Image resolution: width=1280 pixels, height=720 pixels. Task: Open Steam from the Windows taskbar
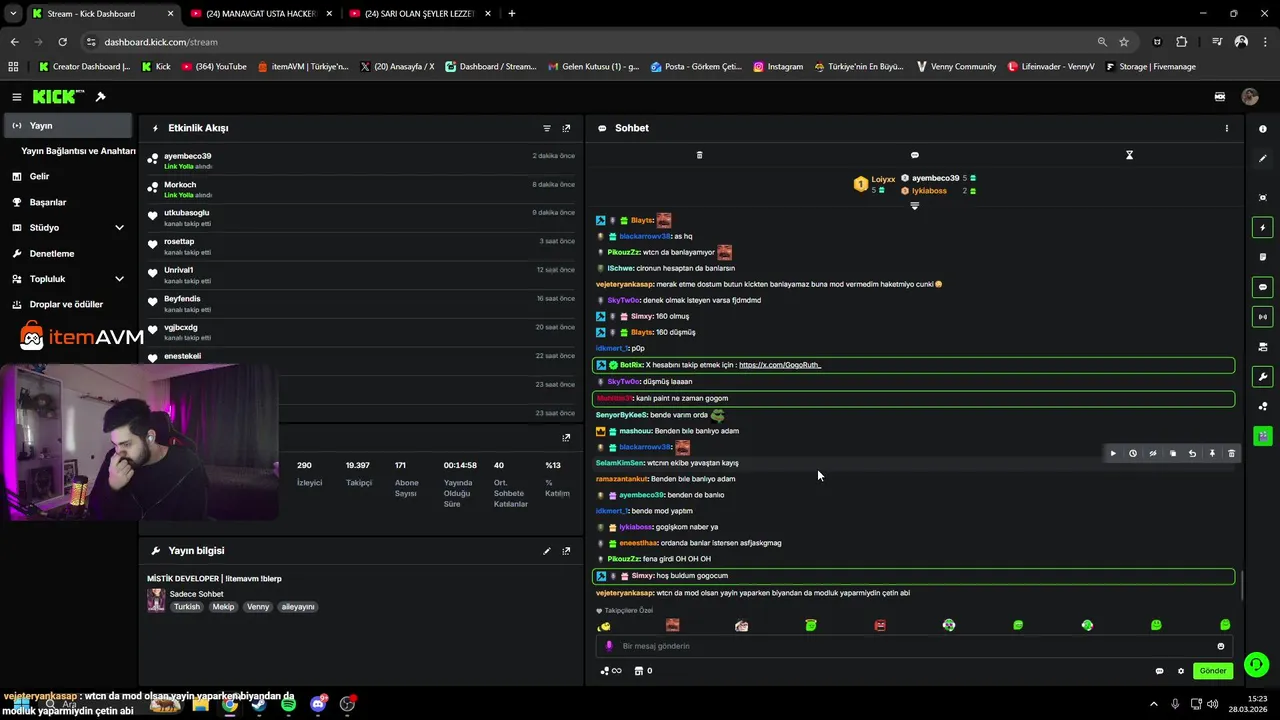(259, 704)
